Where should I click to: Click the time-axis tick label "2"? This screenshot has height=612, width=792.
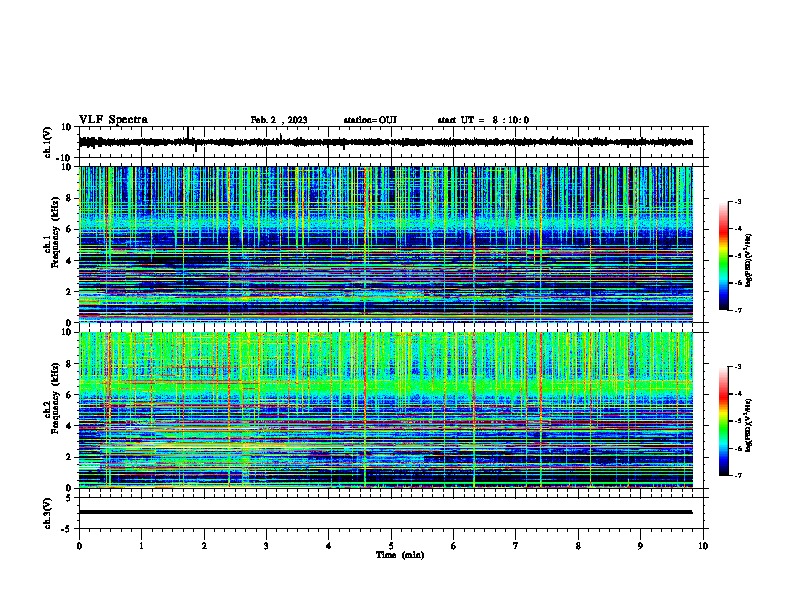pos(204,546)
